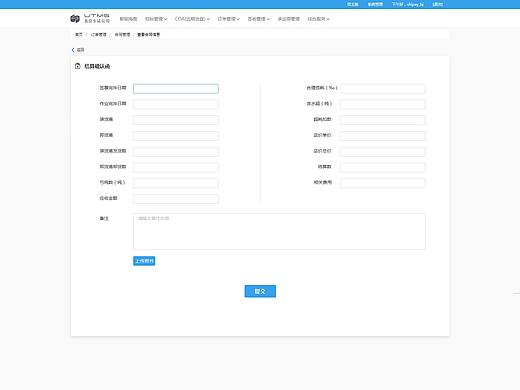Open 订单管理 in the breadcrumb trail
The width and height of the screenshot is (520, 390).
click(x=99, y=34)
